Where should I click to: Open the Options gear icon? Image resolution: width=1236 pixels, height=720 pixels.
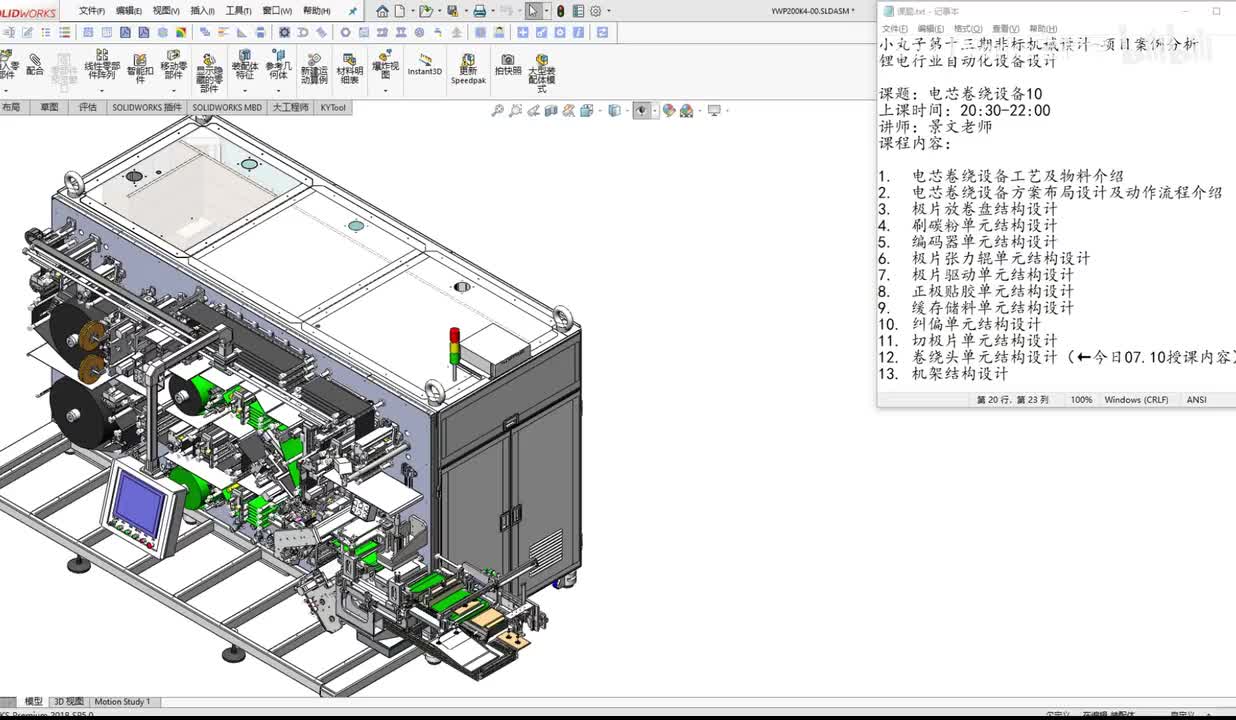[596, 11]
